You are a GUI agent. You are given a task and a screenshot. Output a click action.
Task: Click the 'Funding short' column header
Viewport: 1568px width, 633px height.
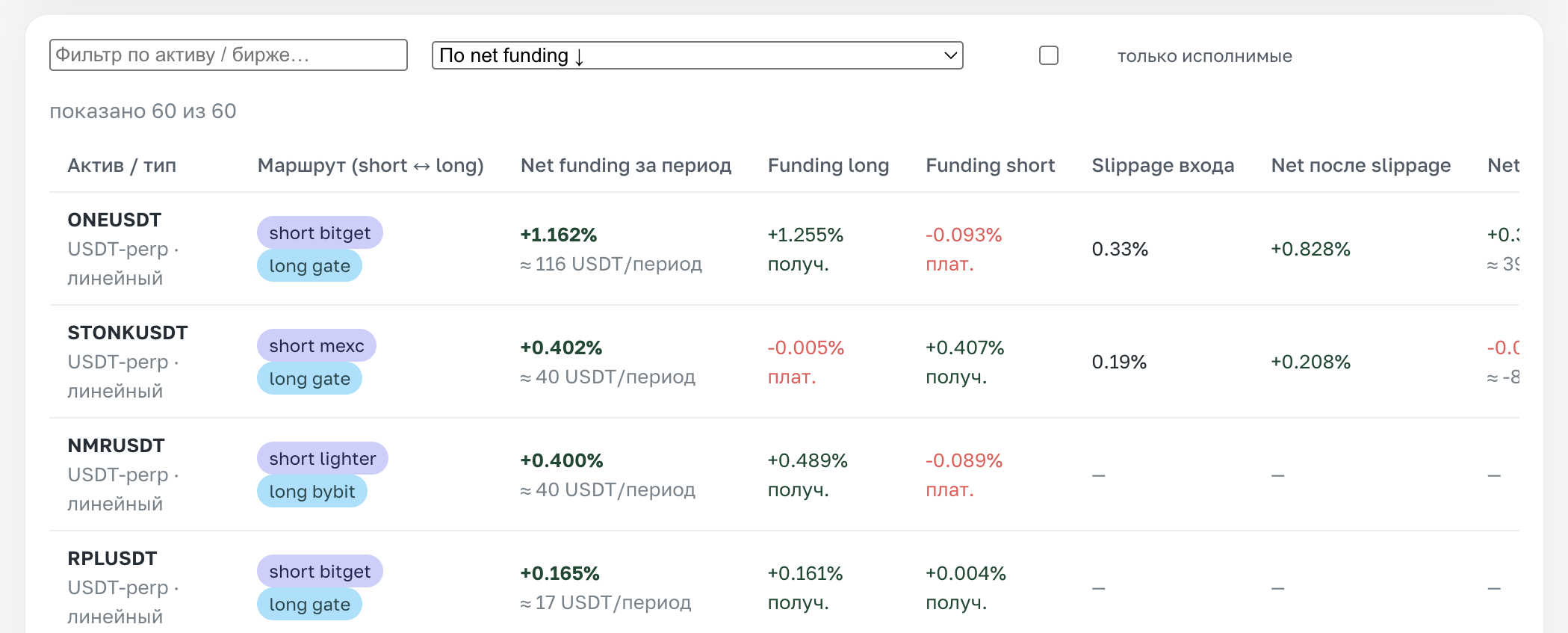(991, 165)
